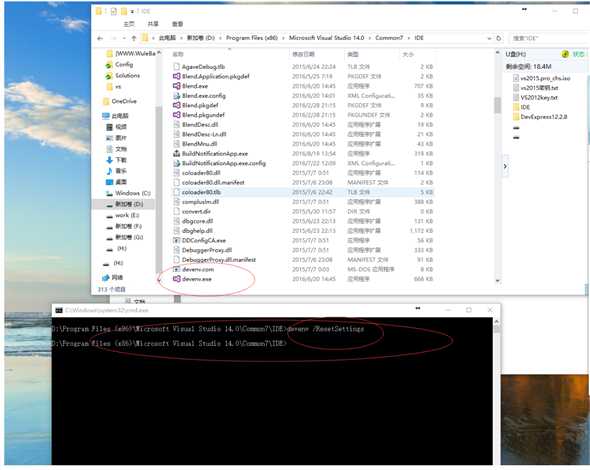Sort by the size column header
Image resolution: width=590 pixels, height=470 pixels.
click(x=408, y=55)
